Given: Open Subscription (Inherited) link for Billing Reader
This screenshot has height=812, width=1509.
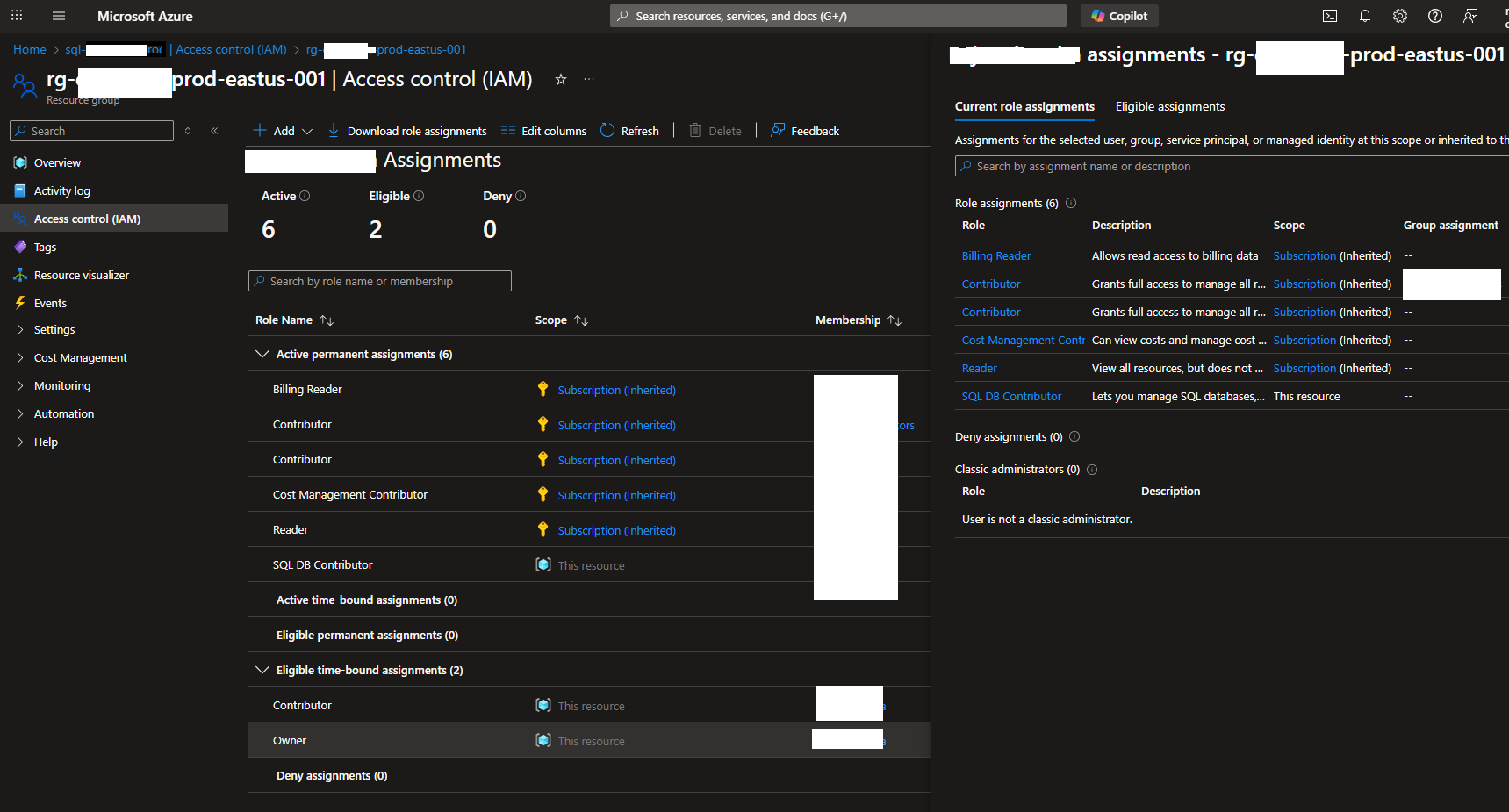Looking at the screenshot, I should (x=616, y=390).
